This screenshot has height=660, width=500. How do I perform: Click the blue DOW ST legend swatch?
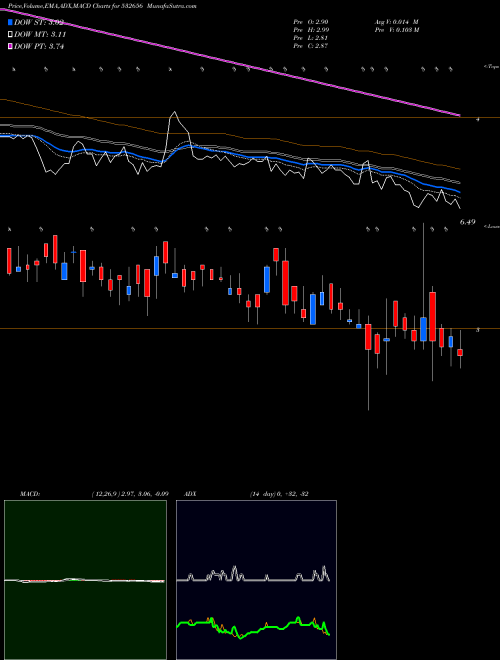pos(11,22)
